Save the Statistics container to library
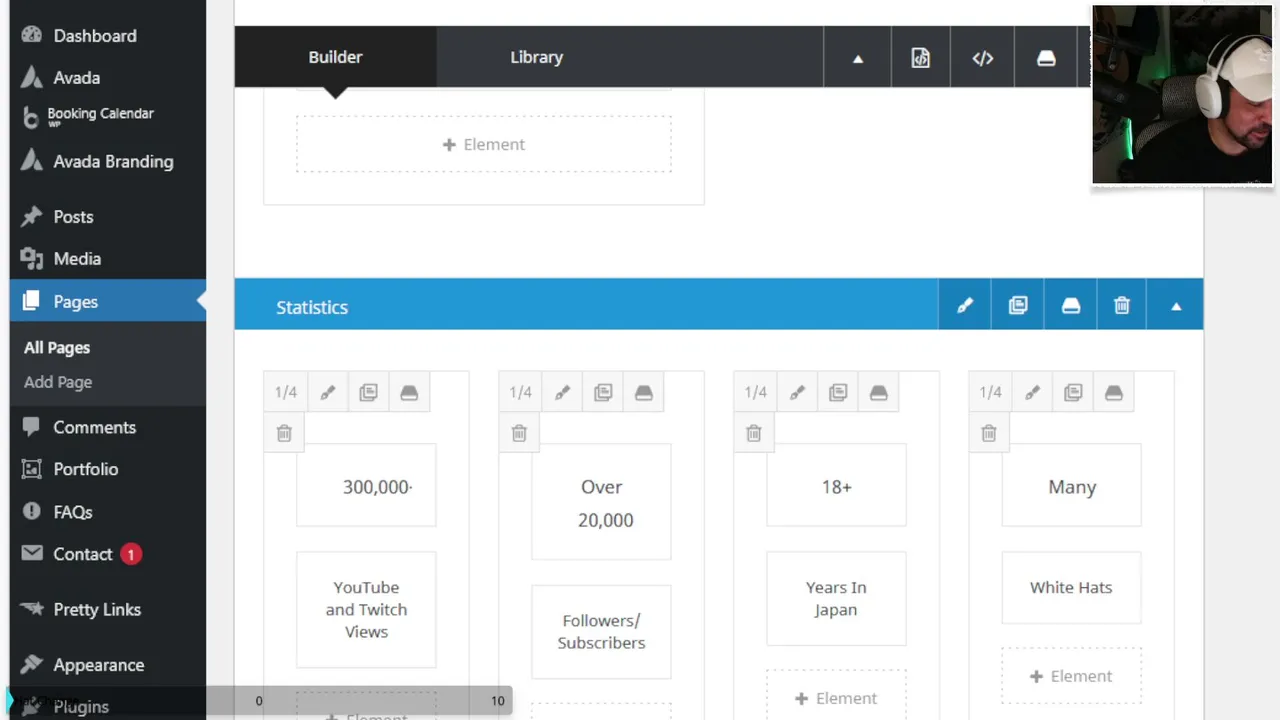The height and width of the screenshot is (720, 1280). pyautogui.click(x=1071, y=306)
